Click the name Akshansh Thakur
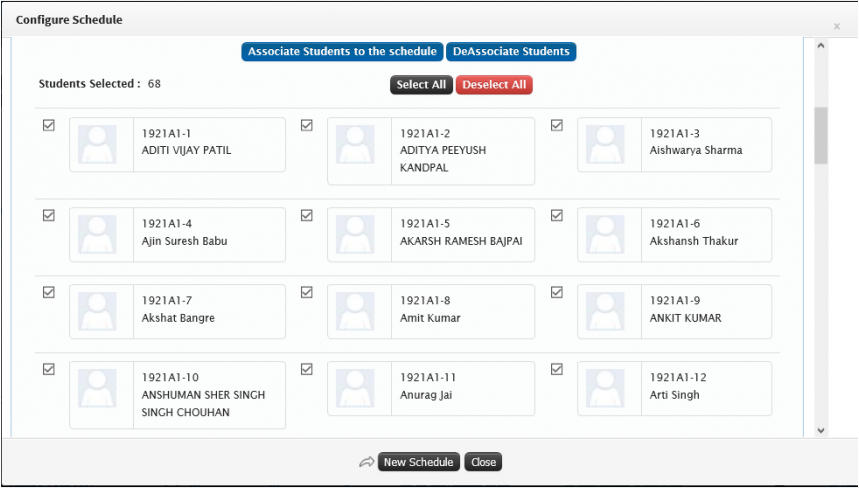Viewport: 859px width, 488px height. pyautogui.click(x=694, y=241)
